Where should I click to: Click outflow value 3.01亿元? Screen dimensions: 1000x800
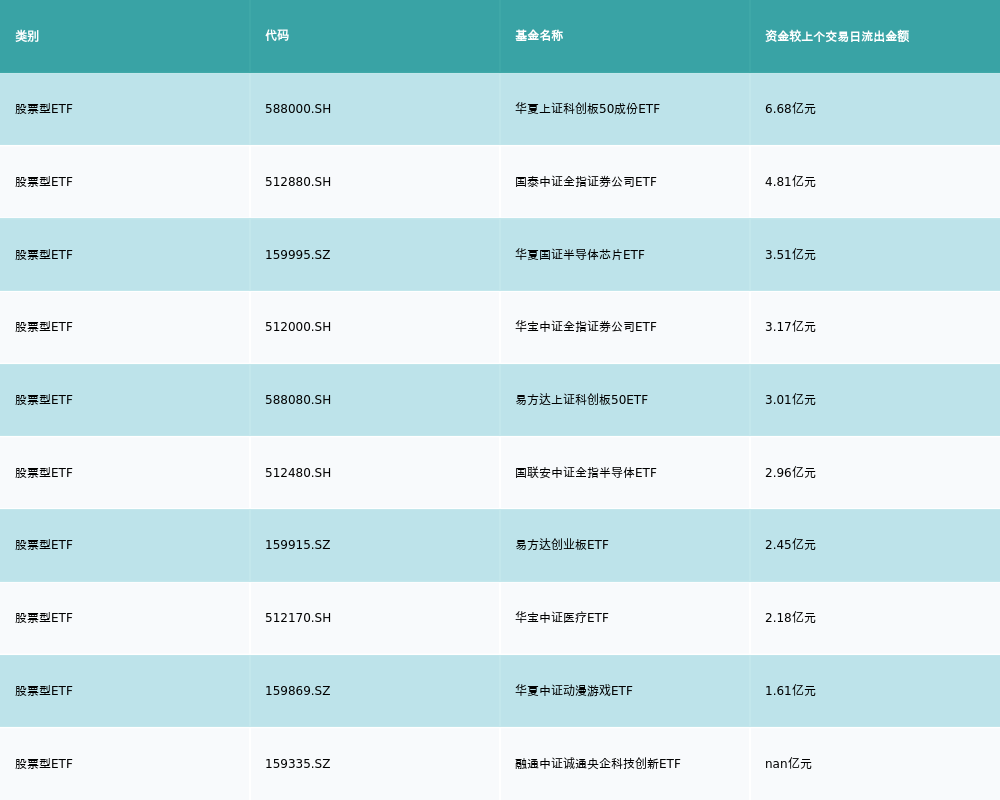tap(790, 400)
